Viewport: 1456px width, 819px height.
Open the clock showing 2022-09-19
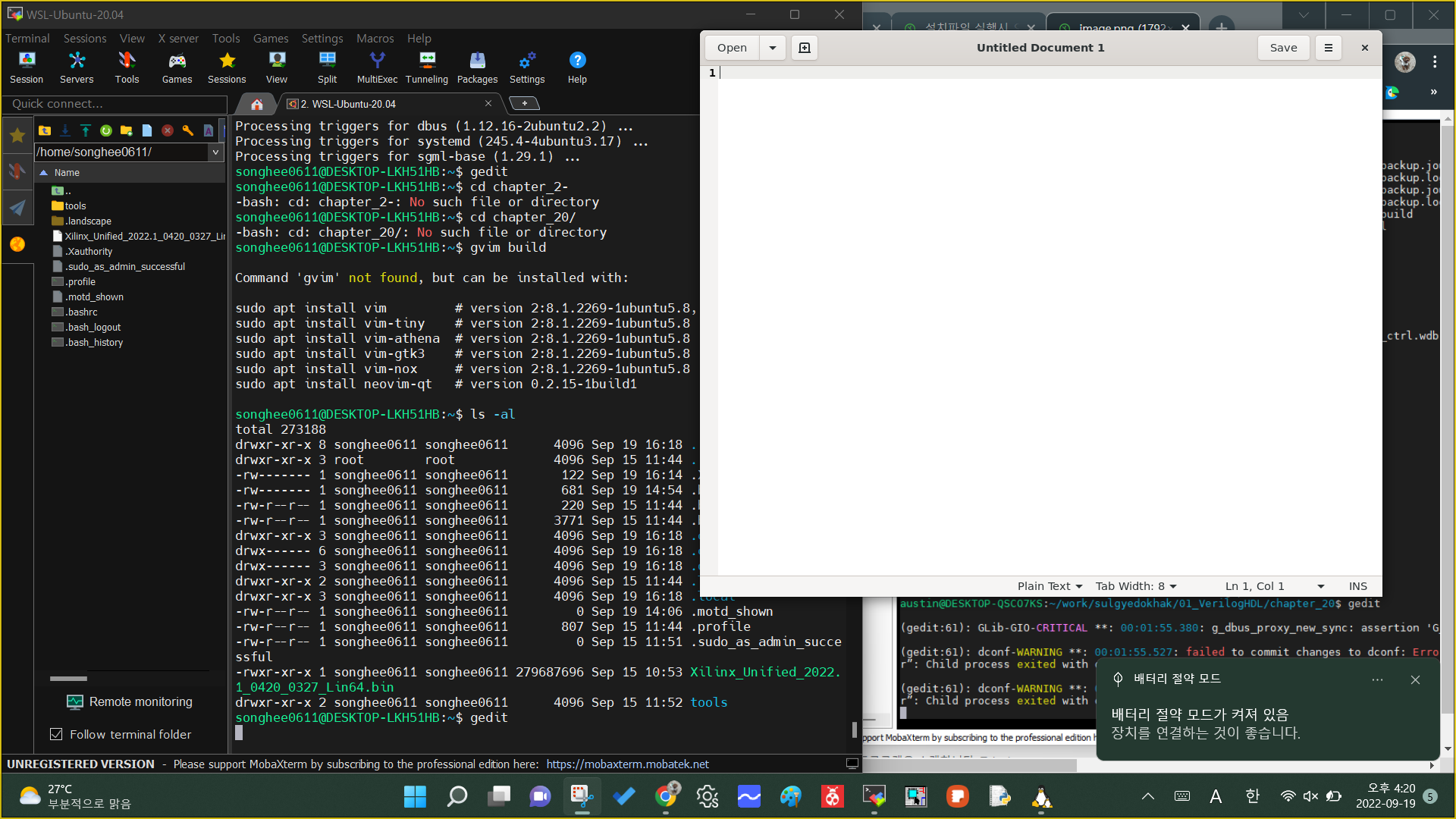tap(1385, 796)
